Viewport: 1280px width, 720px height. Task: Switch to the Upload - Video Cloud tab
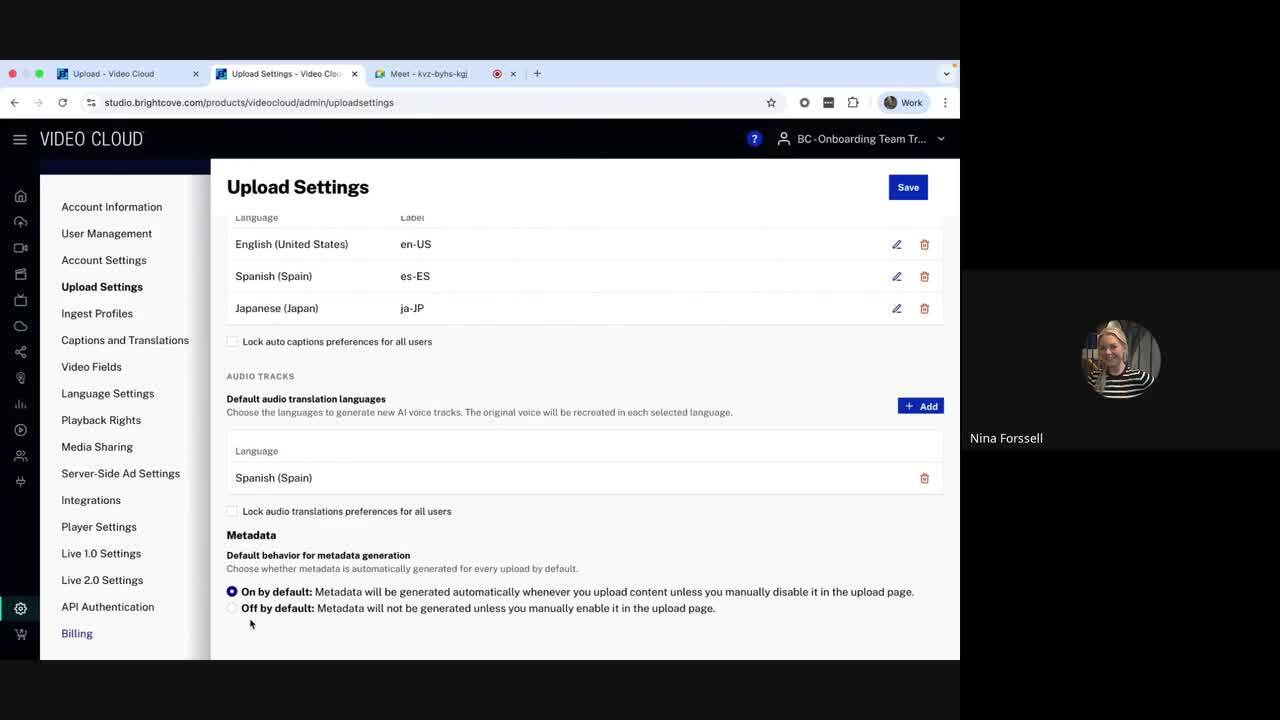click(x=113, y=74)
